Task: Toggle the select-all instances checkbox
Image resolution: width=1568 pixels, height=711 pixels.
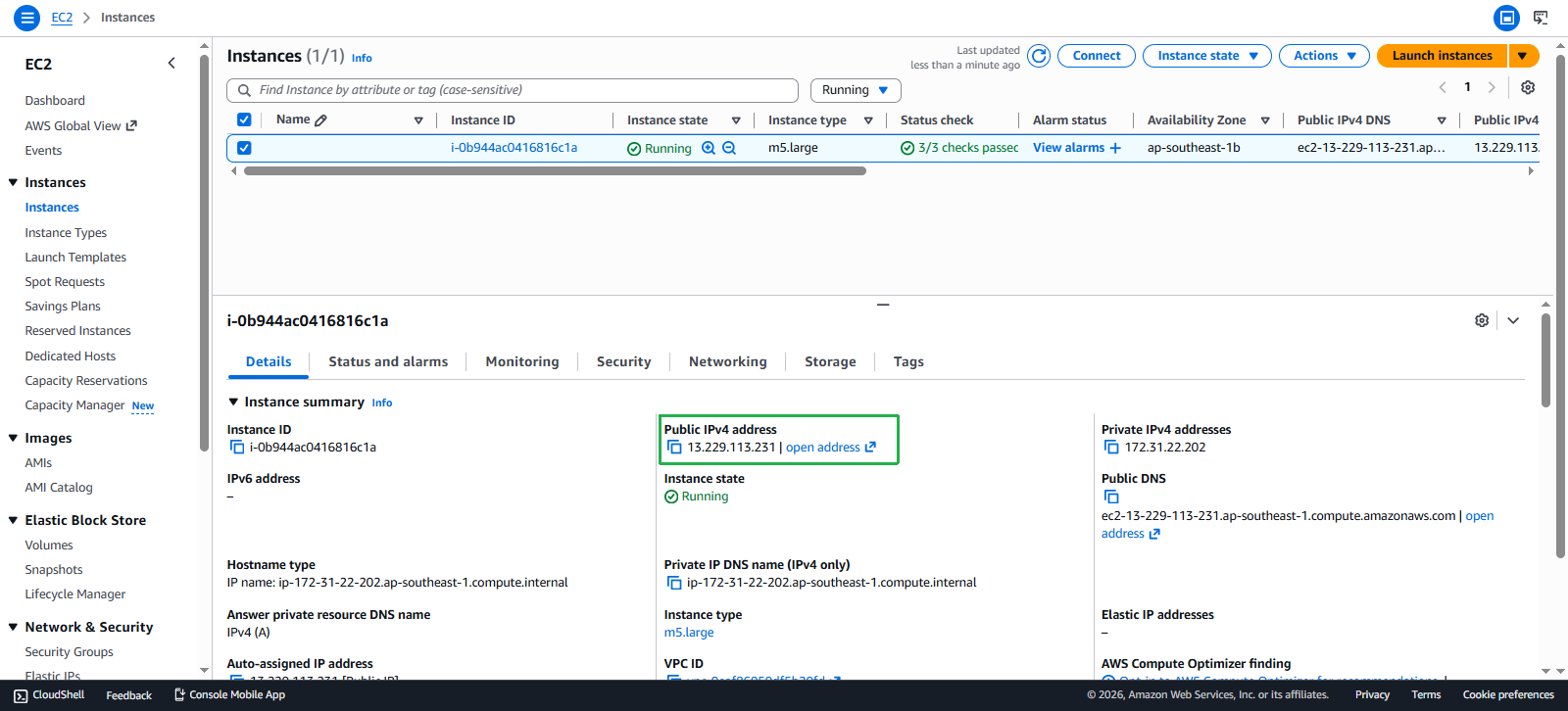Action: pyautogui.click(x=244, y=119)
